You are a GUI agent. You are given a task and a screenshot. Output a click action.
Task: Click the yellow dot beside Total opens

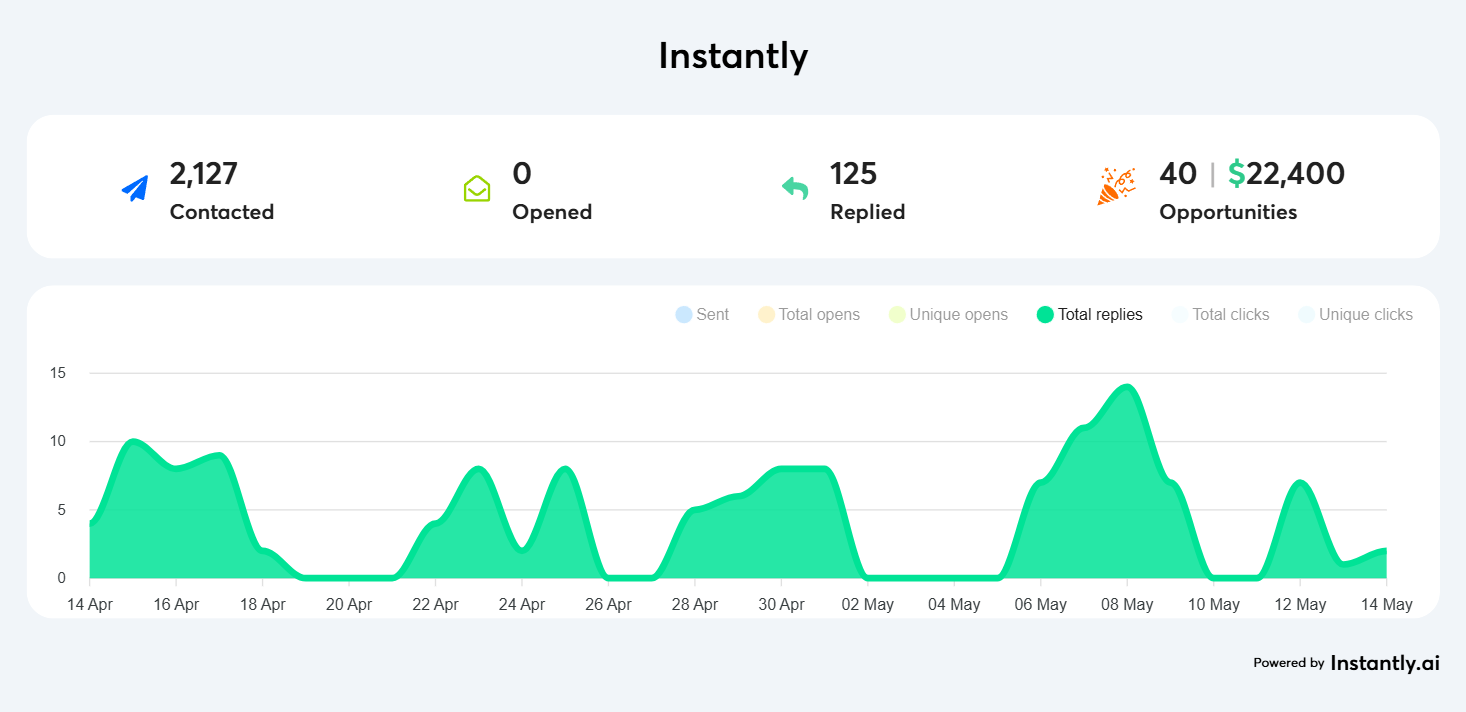point(765,314)
